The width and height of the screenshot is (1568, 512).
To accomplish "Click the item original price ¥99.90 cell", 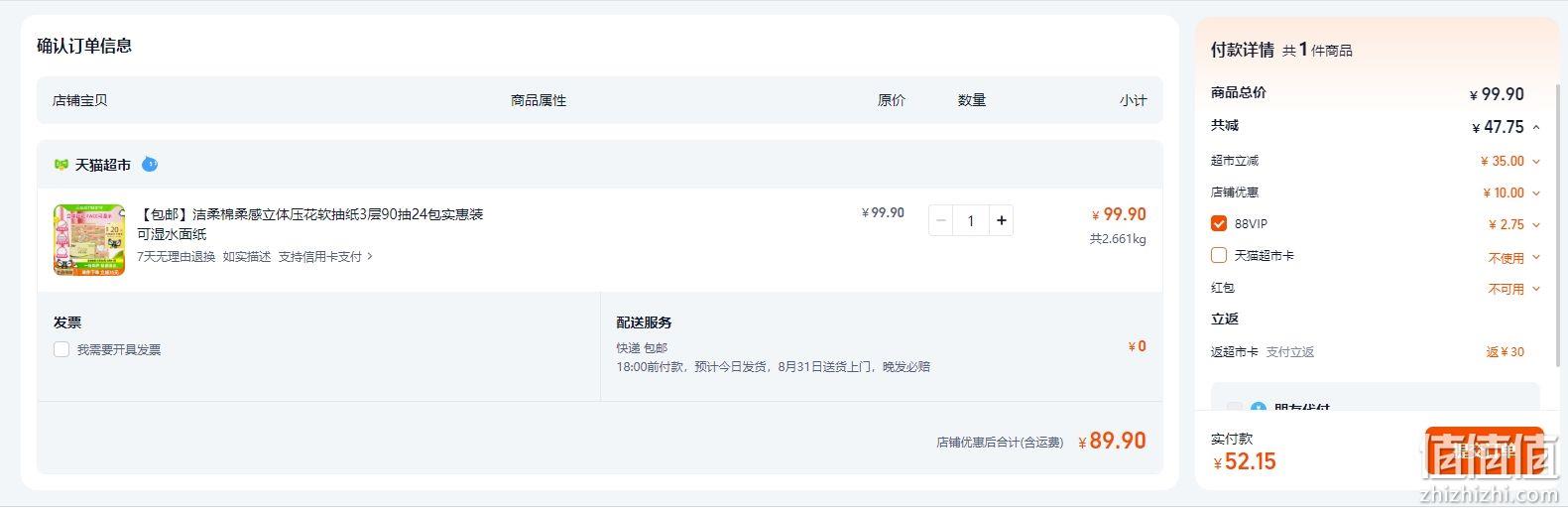I will 883,212.
